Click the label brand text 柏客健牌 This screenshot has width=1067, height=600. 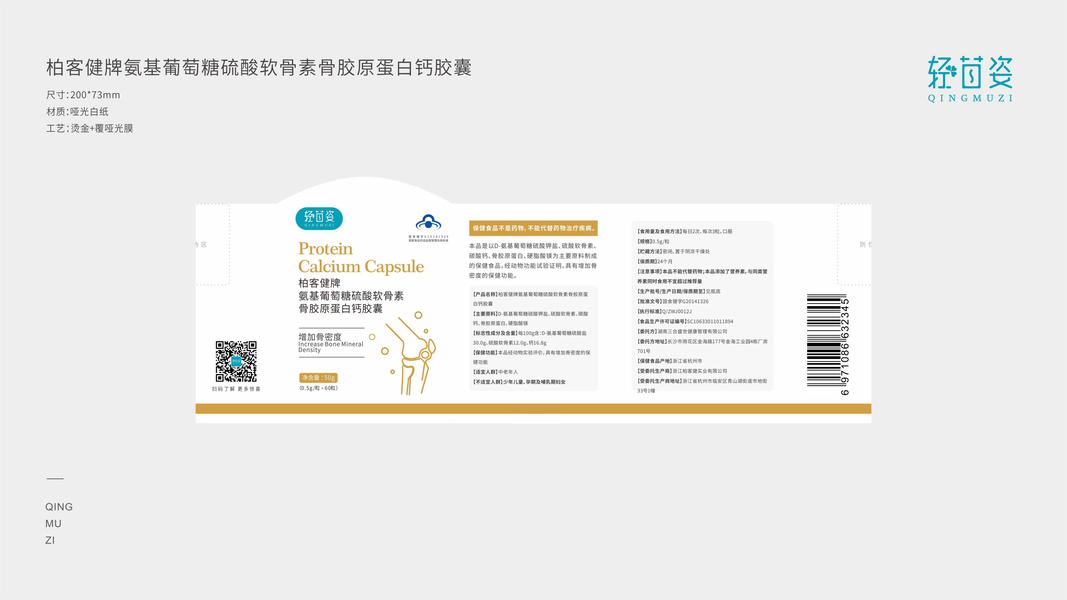click(319, 283)
